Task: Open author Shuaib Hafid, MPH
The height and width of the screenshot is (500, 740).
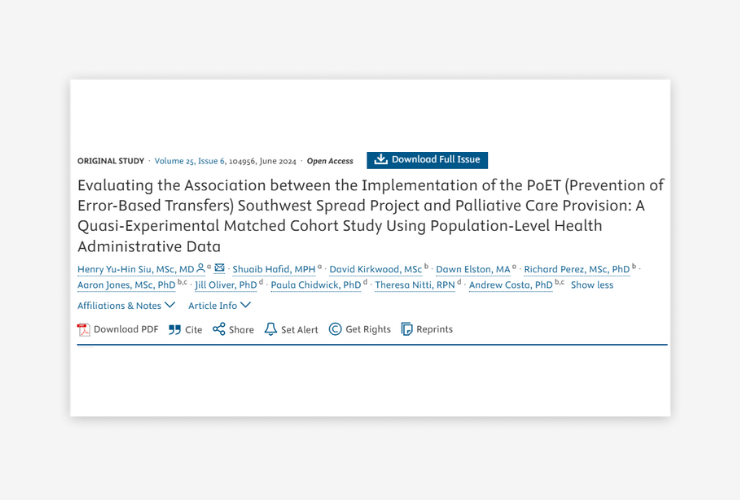Action: tap(274, 269)
